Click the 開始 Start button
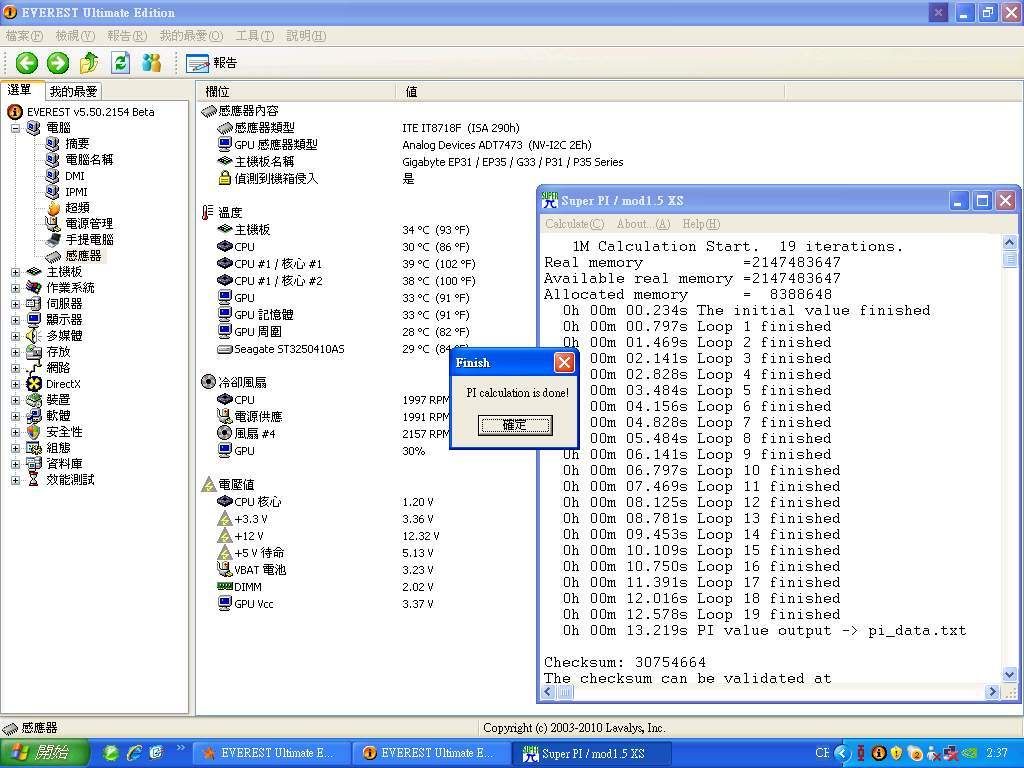 click(44, 753)
